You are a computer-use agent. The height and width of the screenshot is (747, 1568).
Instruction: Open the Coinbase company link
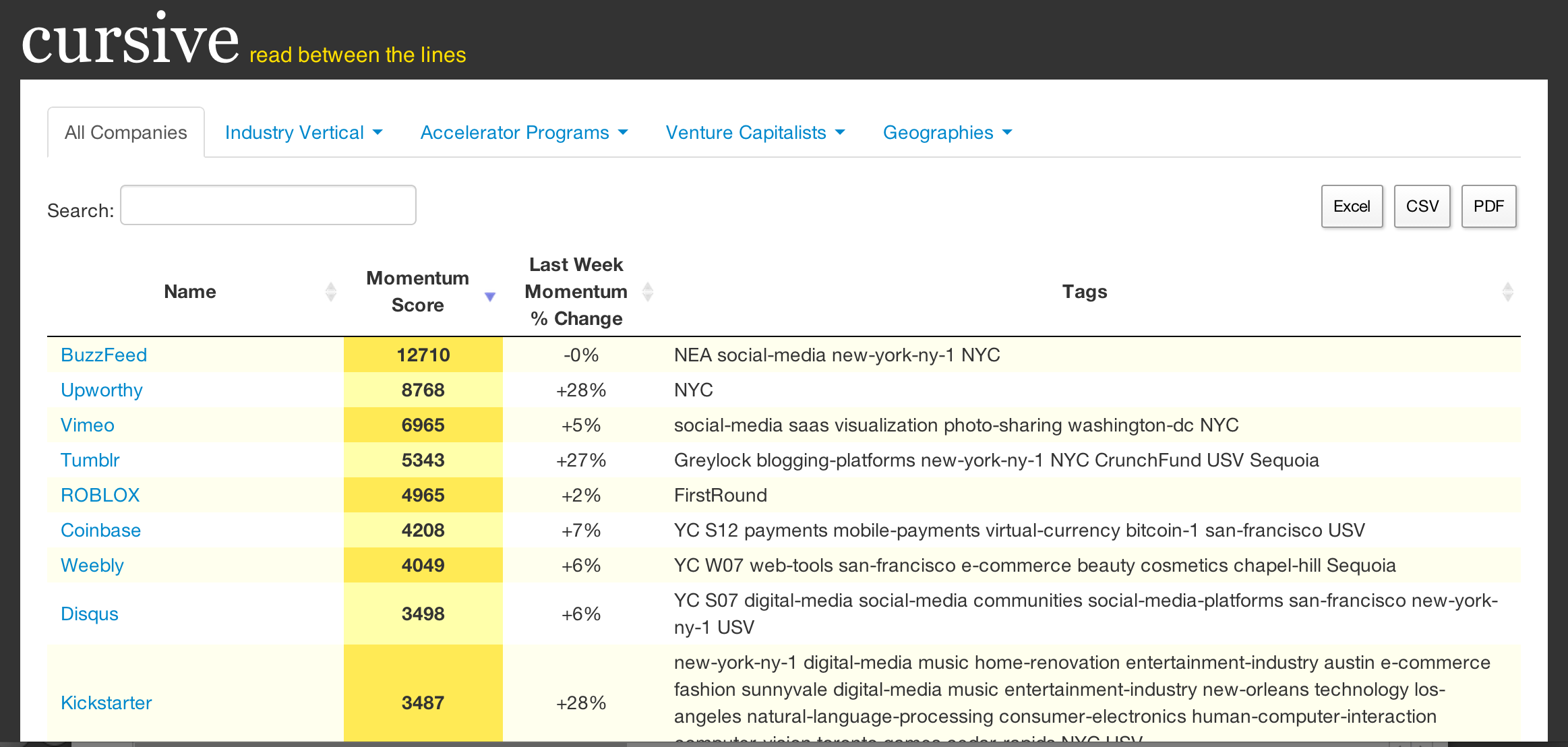click(x=101, y=531)
